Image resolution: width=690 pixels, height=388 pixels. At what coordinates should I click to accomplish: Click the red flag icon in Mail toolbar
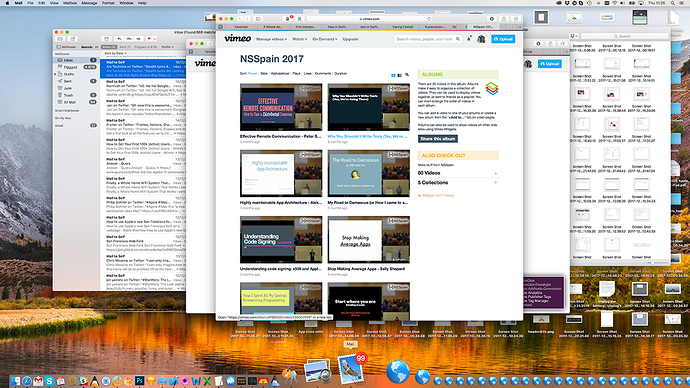coord(149,39)
